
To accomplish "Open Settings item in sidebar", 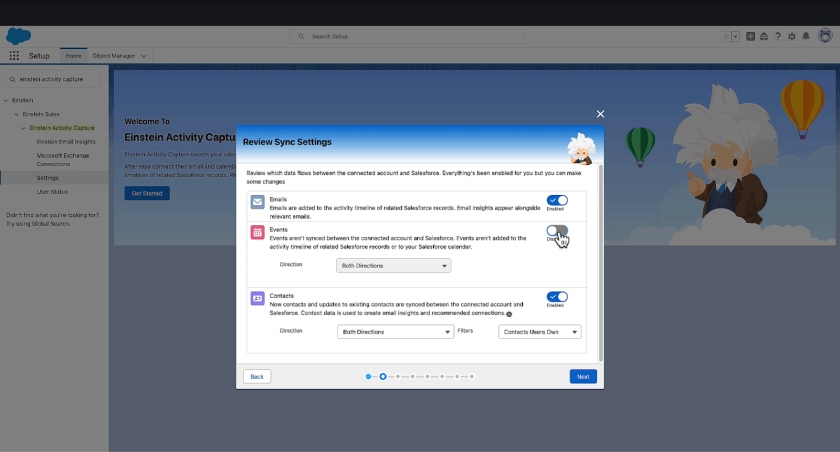I will [48, 178].
